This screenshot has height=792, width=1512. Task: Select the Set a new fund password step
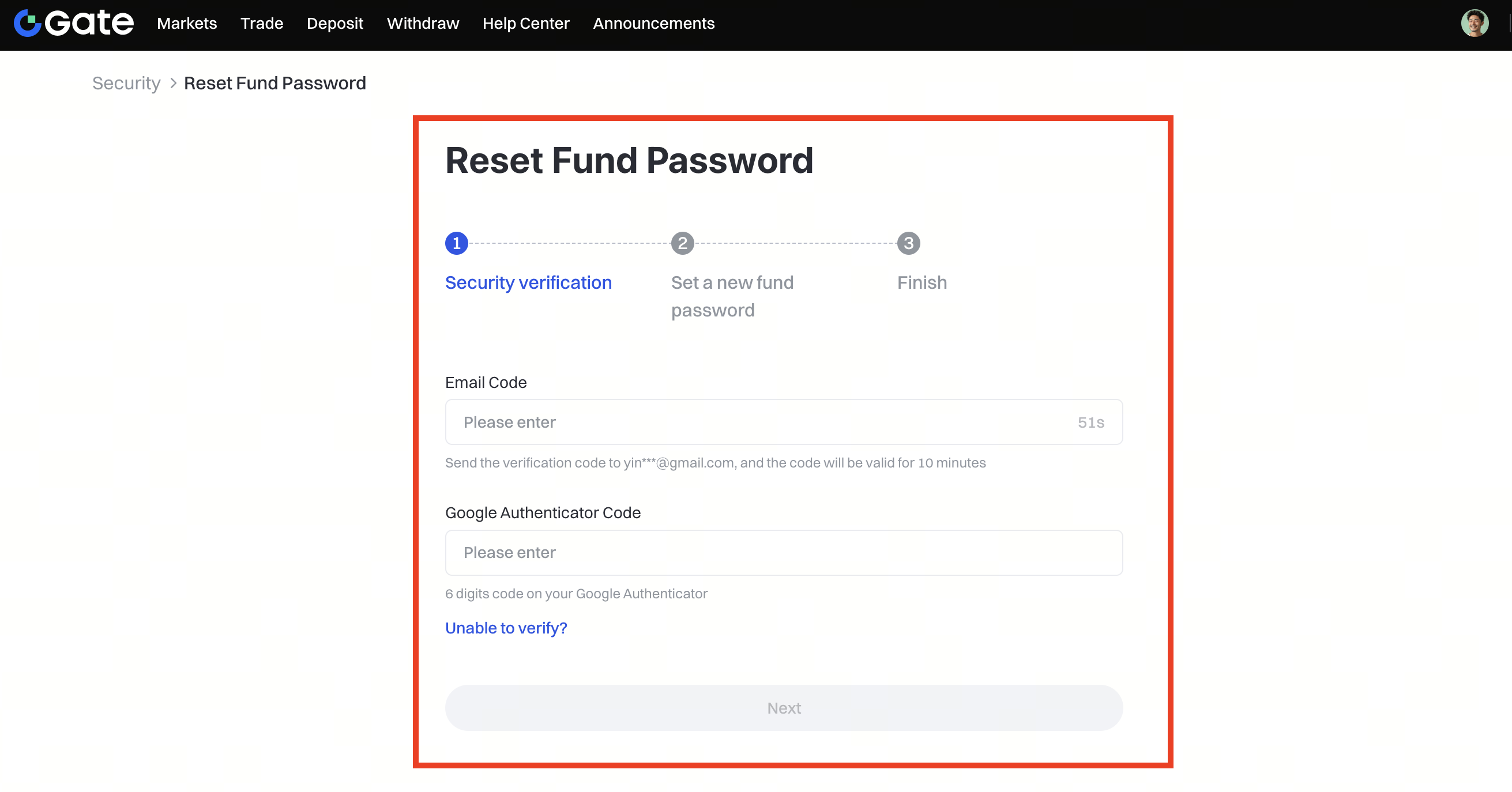[732, 296]
